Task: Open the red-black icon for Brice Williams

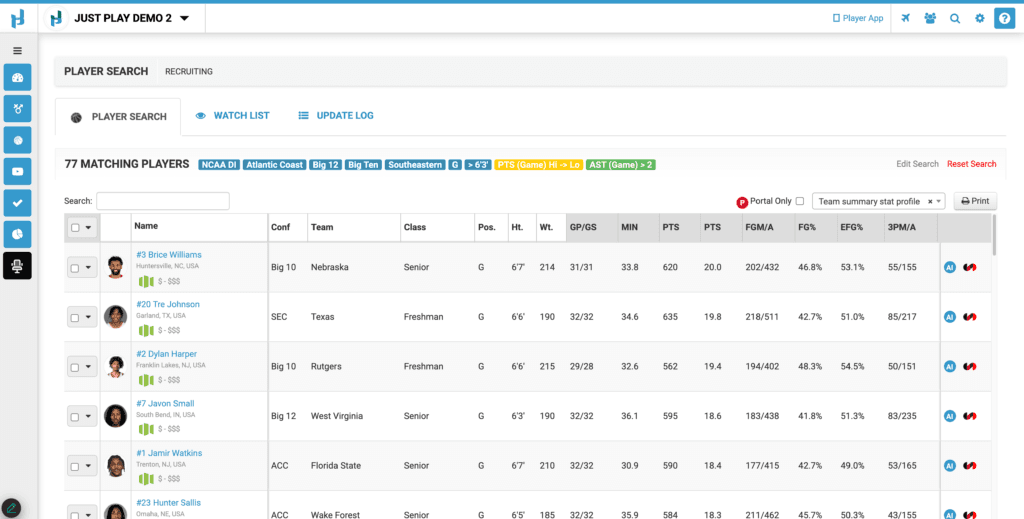Action: point(970,267)
